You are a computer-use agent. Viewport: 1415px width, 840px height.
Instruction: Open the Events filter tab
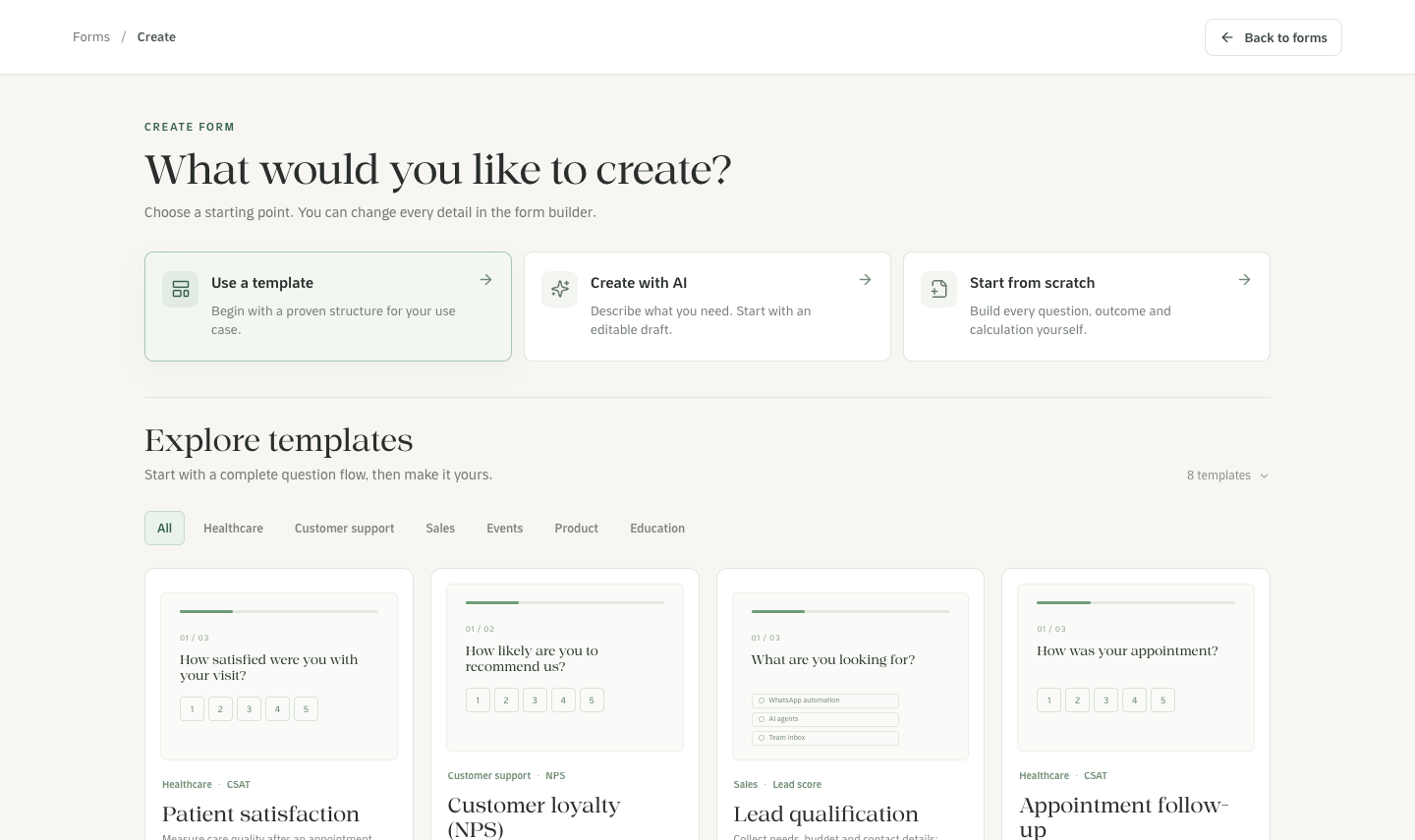click(x=504, y=529)
